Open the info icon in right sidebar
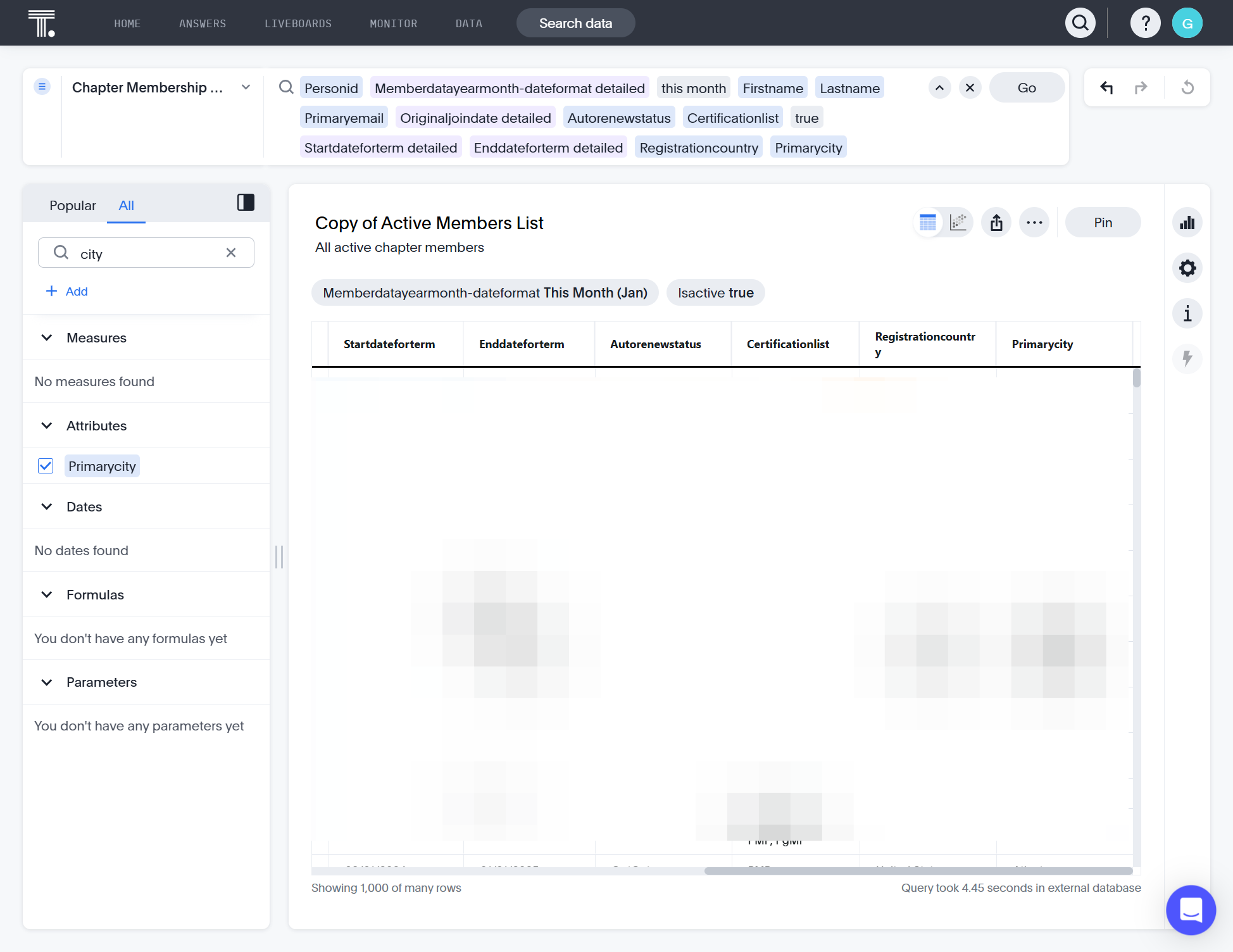The image size is (1233, 952). (1187, 313)
